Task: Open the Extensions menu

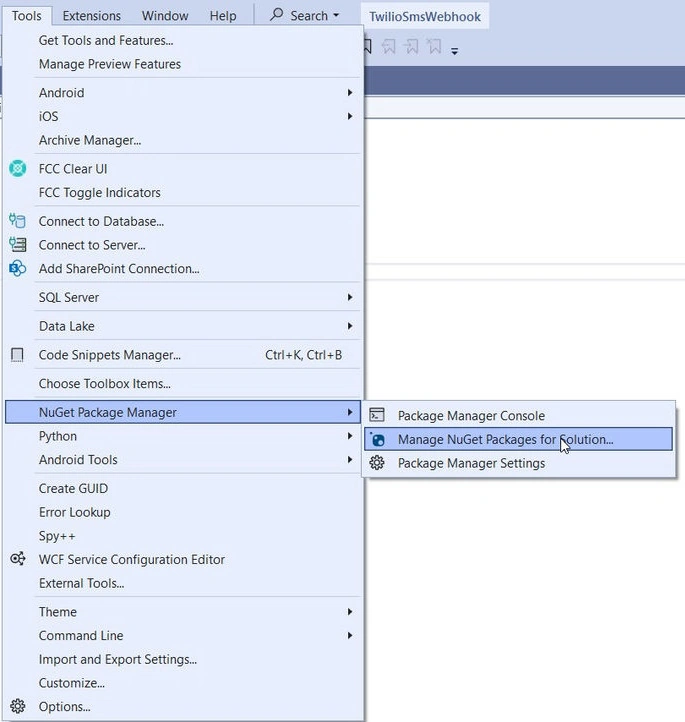Action: 92,16
